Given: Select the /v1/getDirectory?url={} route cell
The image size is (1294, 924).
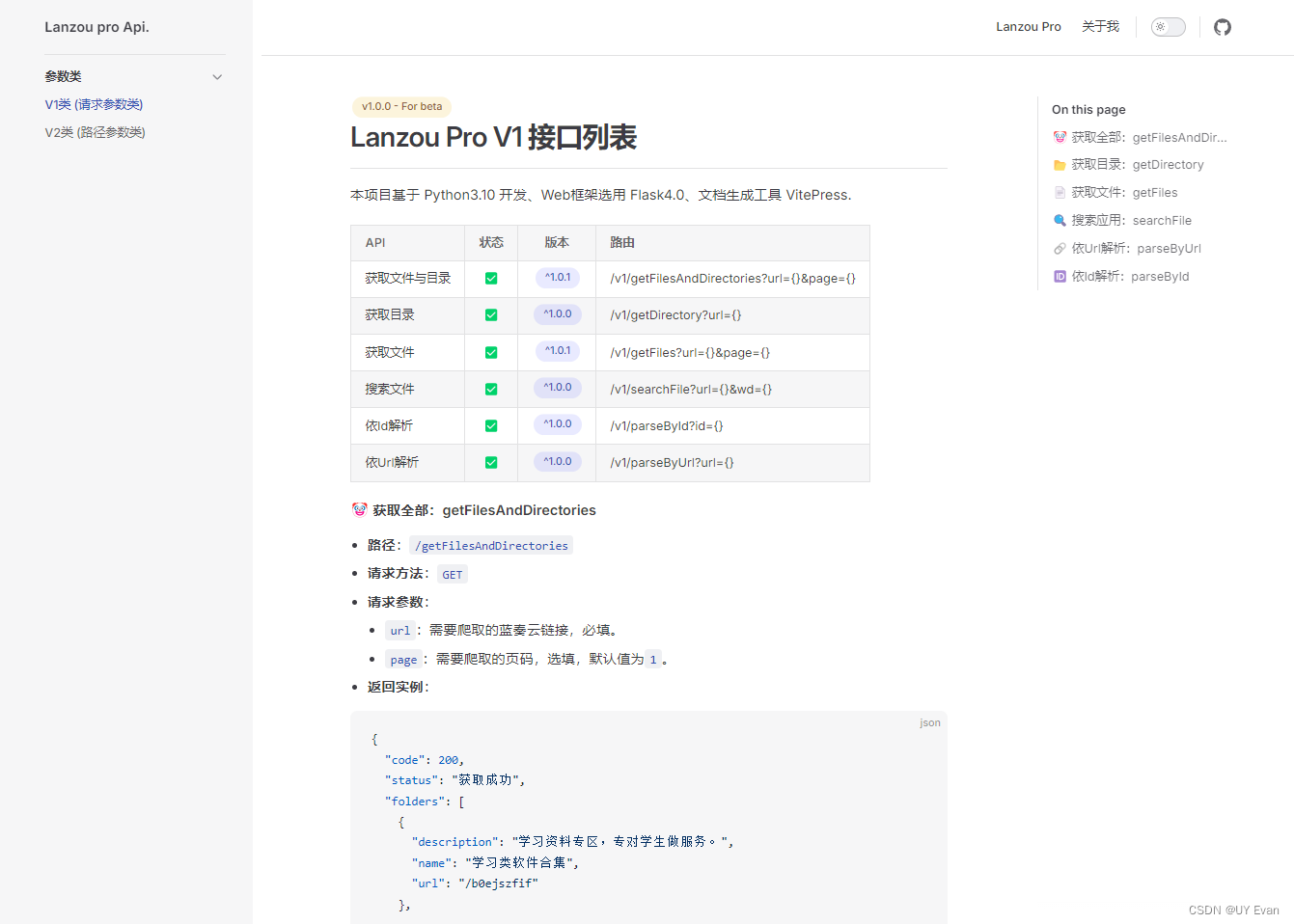Looking at the screenshot, I should (732, 315).
